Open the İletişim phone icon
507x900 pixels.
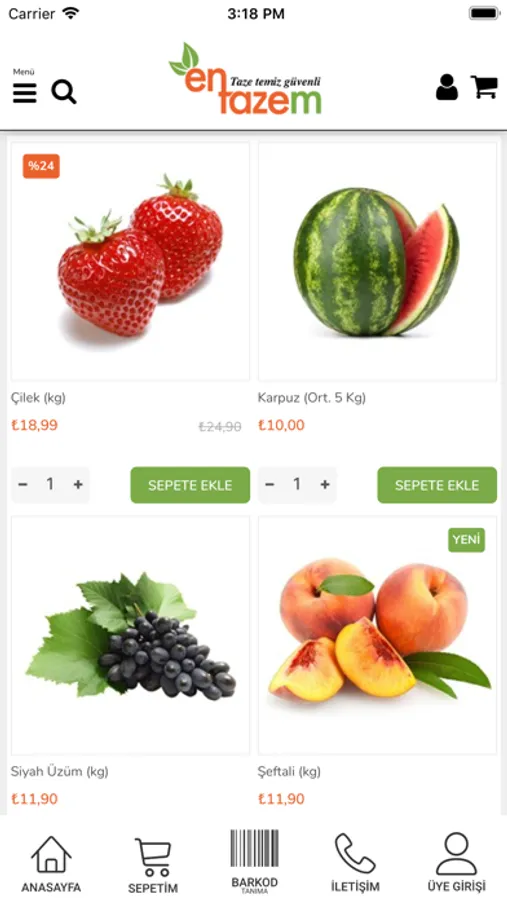pyautogui.click(x=355, y=863)
